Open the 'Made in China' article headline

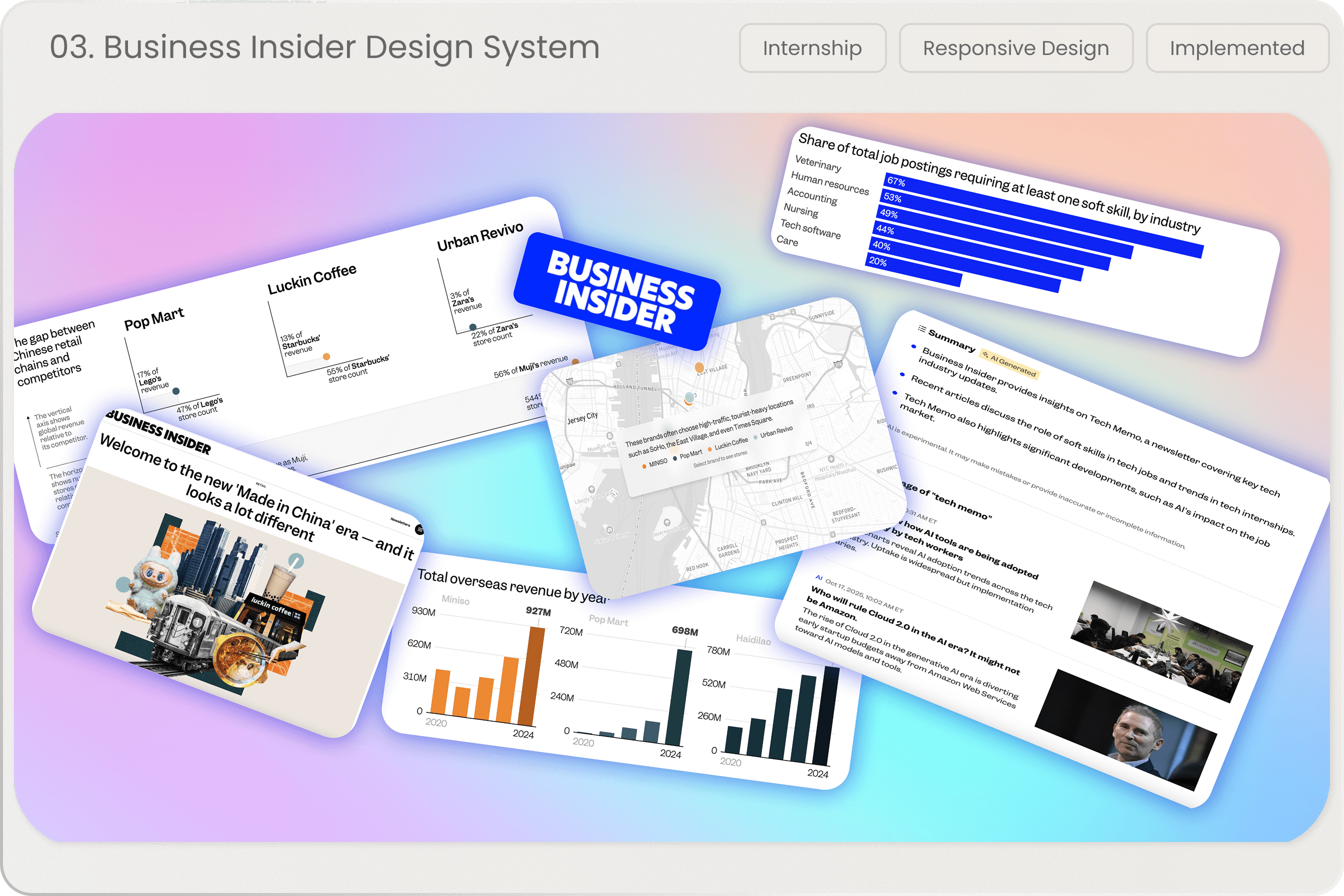tap(256, 497)
